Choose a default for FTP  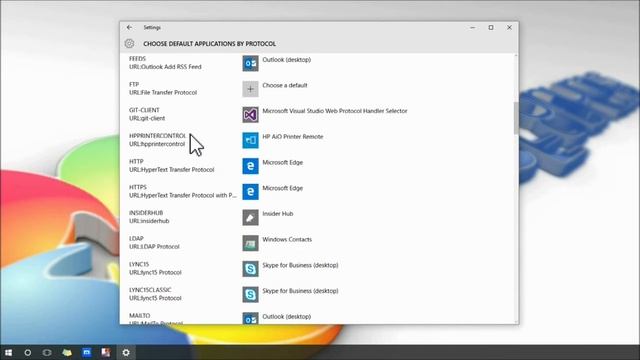[x=285, y=85]
